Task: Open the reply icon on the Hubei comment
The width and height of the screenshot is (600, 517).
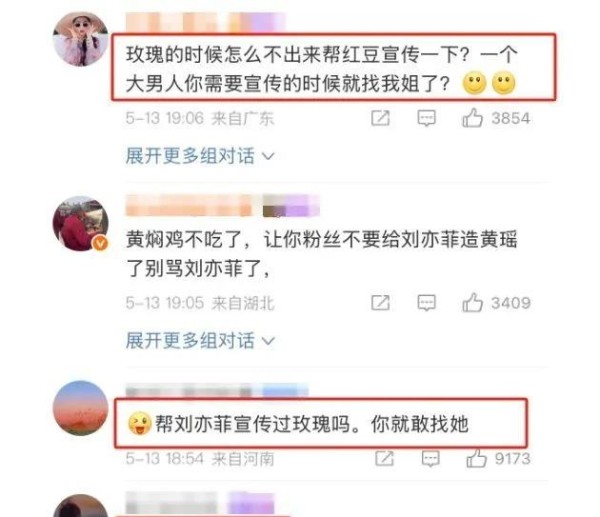Action: click(x=426, y=303)
